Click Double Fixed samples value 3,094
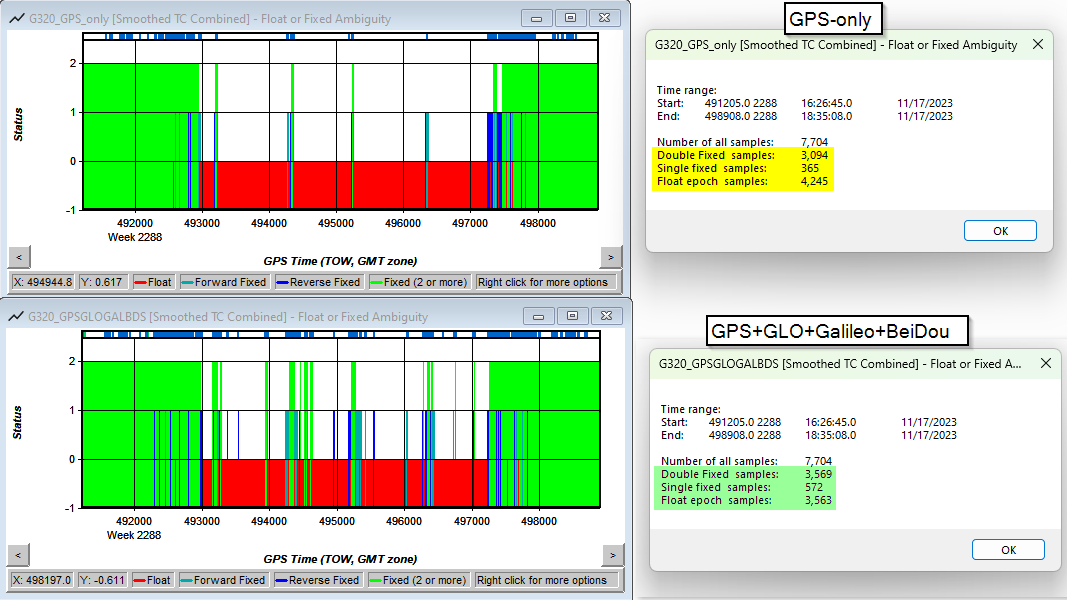This screenshot has height=600, width=1067. click(815, 155)
